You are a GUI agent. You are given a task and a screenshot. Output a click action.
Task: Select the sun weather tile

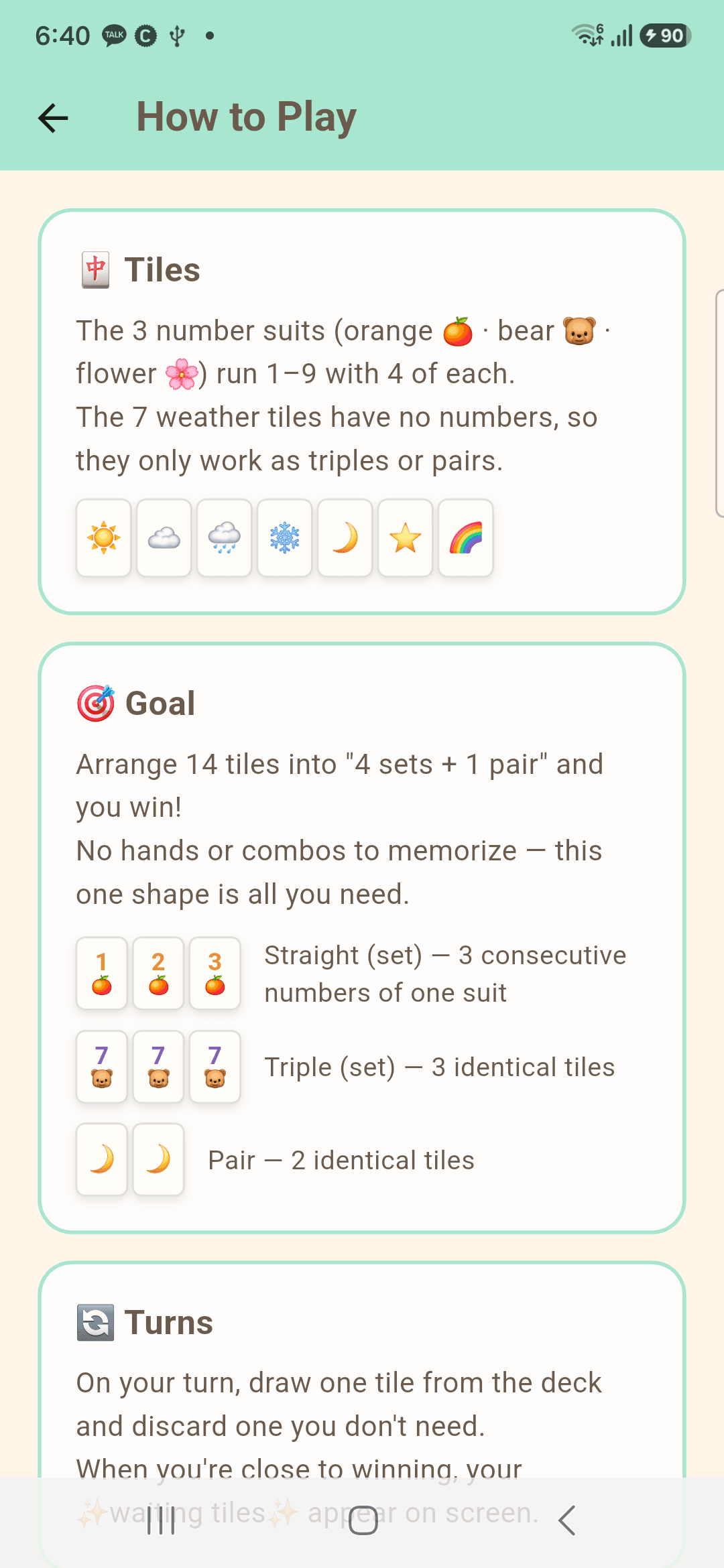(x=103, y=537)
